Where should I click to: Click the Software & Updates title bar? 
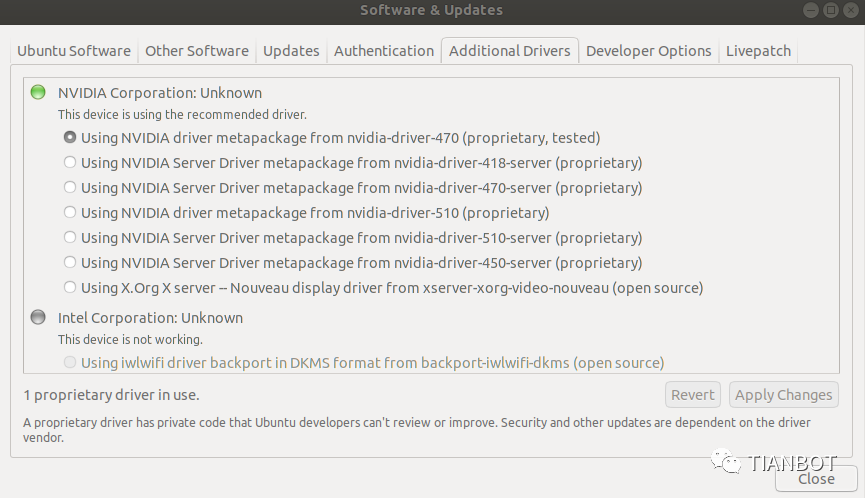click(x=431, y=10)
